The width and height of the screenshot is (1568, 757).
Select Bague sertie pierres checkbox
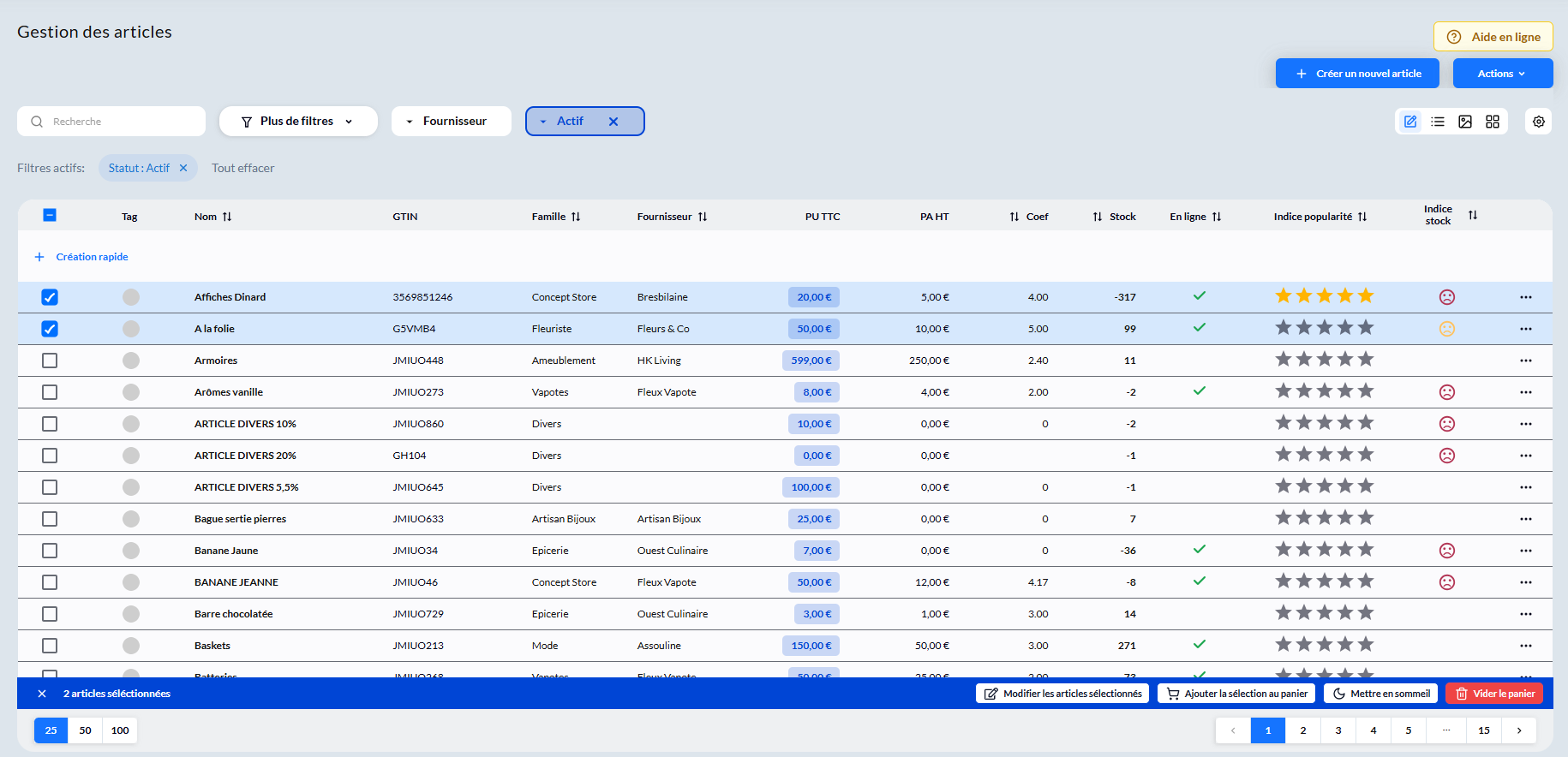point(50,519)
